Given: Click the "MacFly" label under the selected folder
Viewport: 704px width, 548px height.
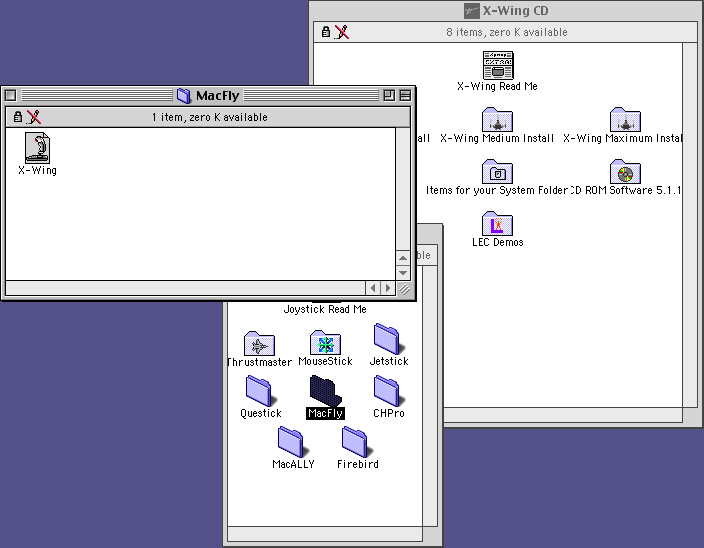Looking at the screenshot, I should click(326, 413).
